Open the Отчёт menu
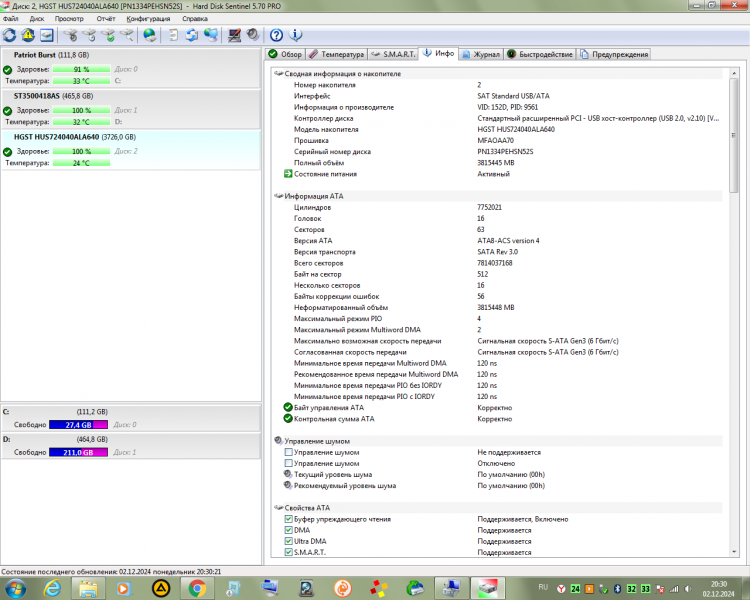The image size is (750, 600). click(x=106, y=19)
